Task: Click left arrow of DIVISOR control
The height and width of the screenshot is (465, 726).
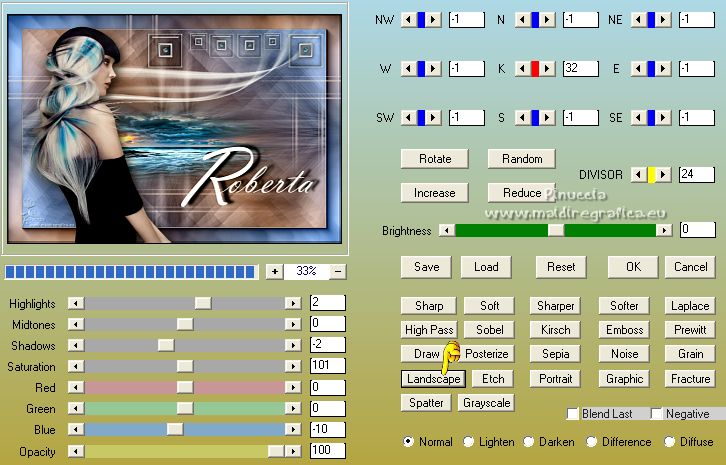Action: pos(637,175)
